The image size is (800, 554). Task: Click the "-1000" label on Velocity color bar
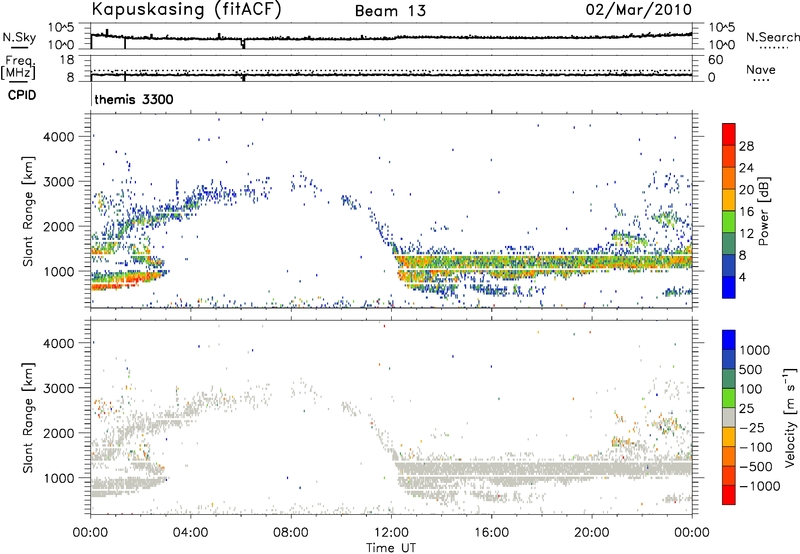pos(759,486)
